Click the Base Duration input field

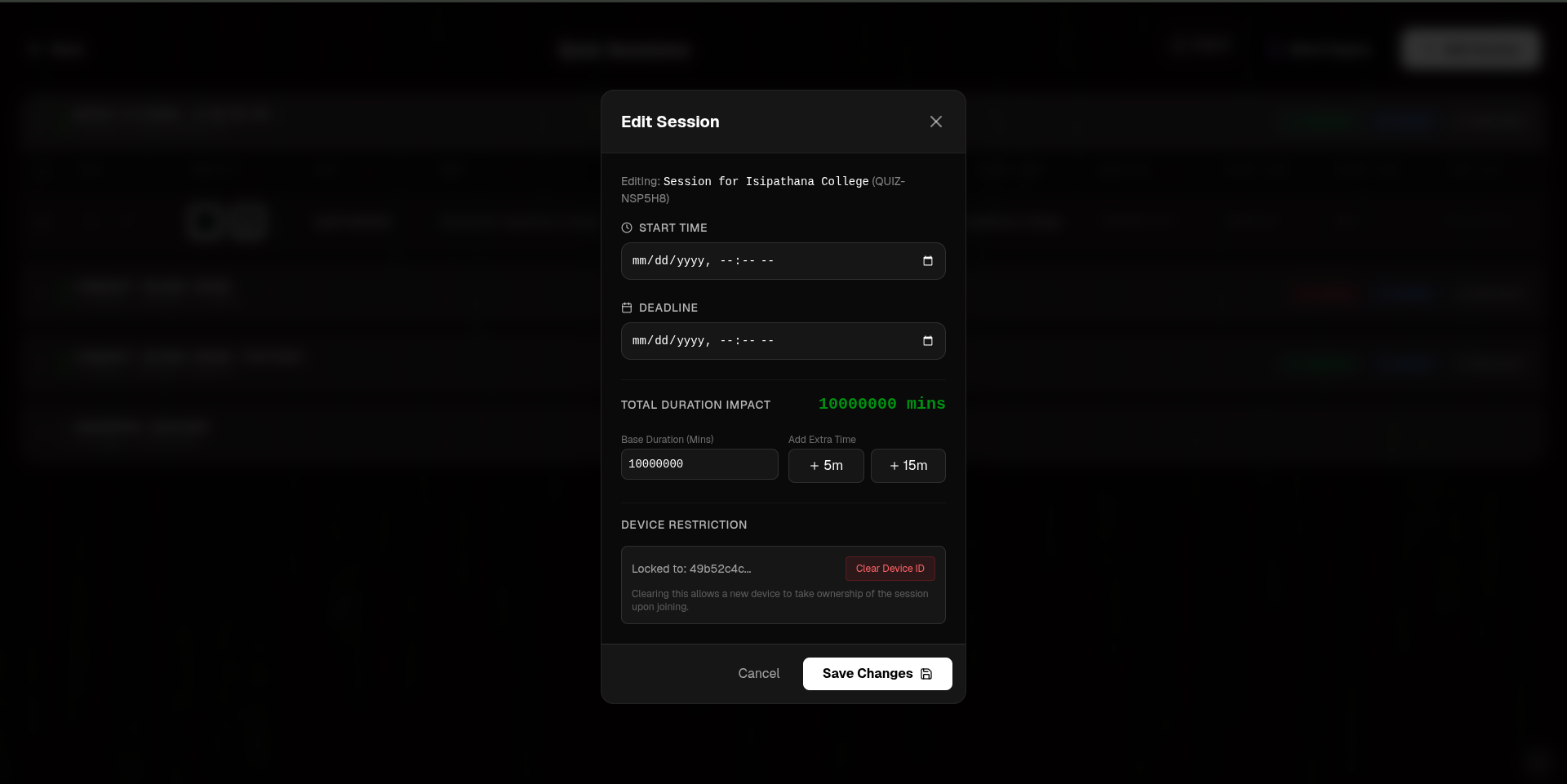(x=699, y=464)
